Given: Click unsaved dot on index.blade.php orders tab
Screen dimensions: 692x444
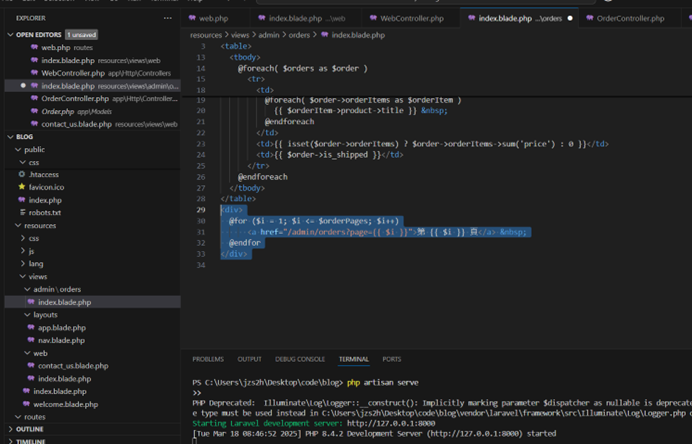Looking at the screenshot, I should point(570,18).
